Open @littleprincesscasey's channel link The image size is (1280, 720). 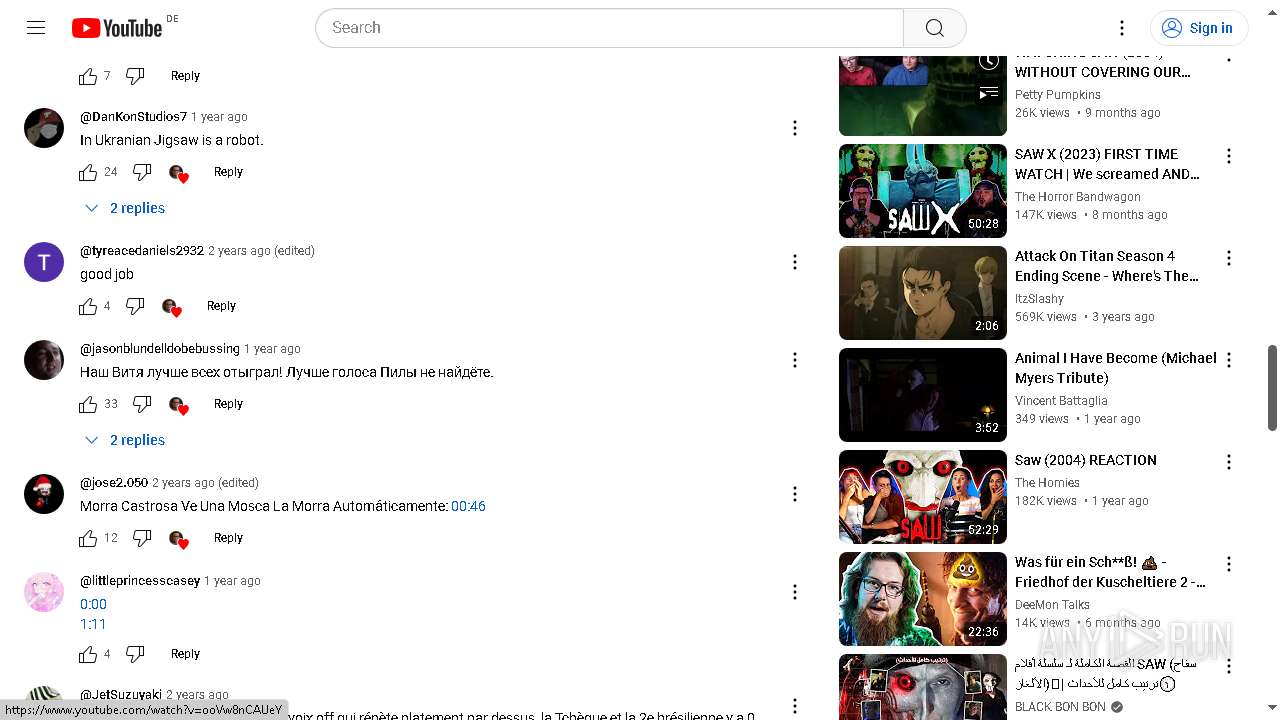pos(140,581)
